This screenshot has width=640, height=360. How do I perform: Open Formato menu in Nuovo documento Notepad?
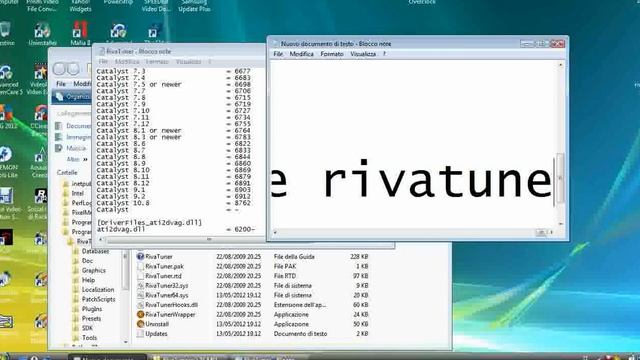point(332,54)
